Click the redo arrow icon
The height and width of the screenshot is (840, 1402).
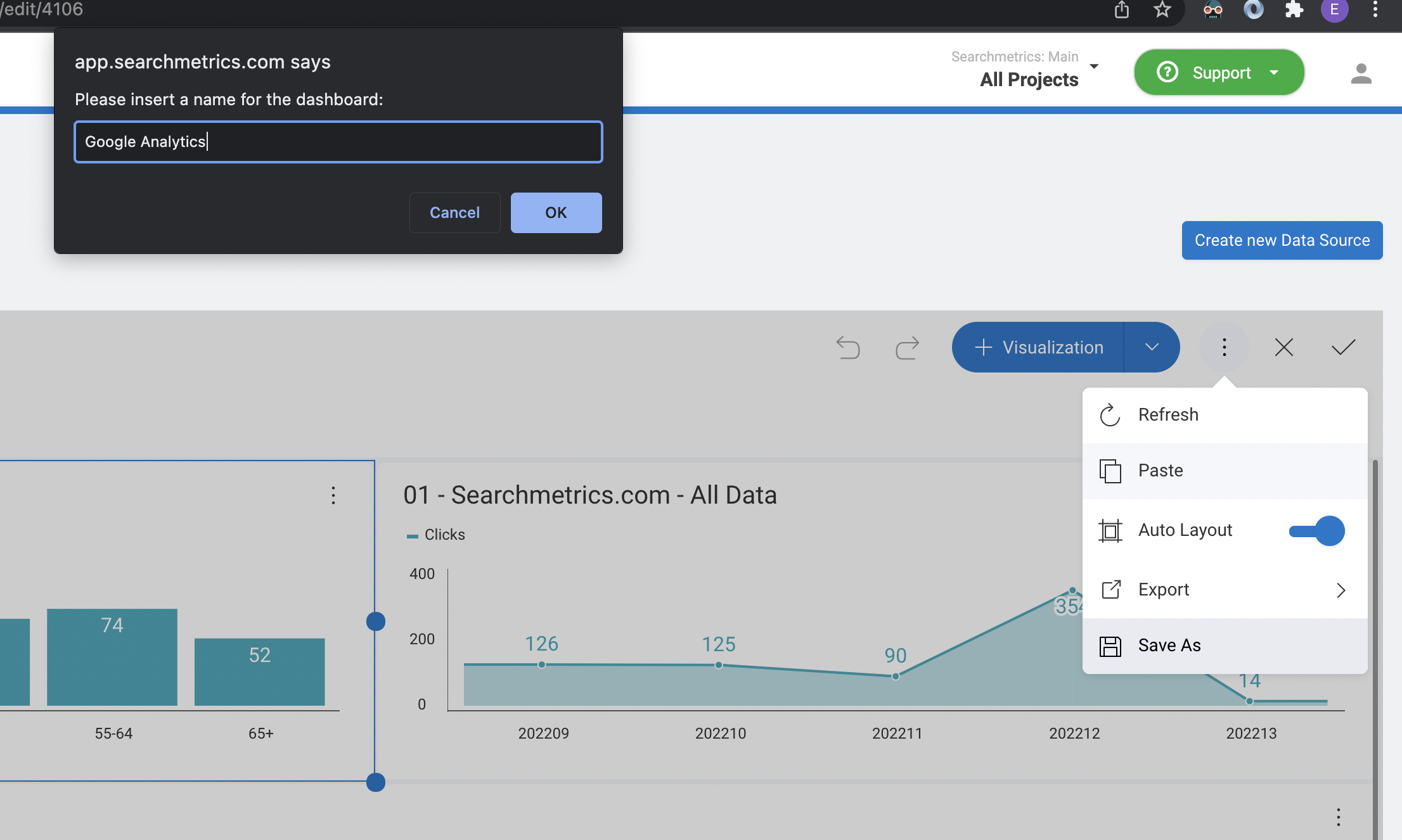(x=907, y=347)
